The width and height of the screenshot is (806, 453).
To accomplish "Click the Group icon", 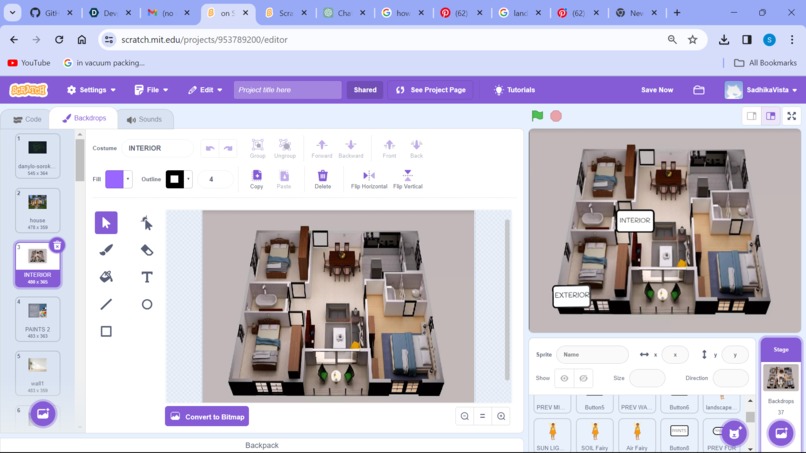I will coord(257,149).
